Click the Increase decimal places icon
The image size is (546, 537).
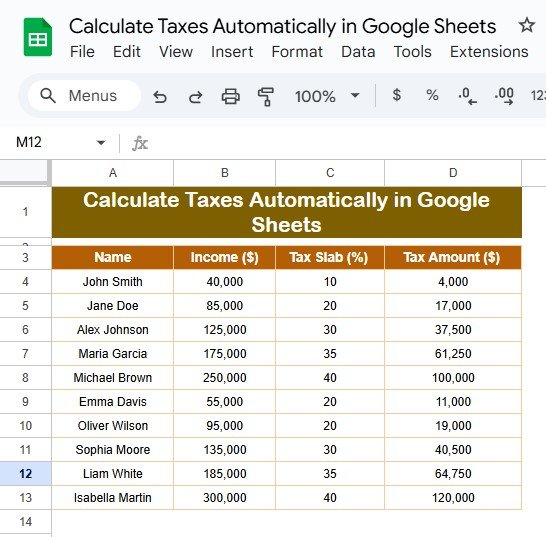(x=504, y=96)
